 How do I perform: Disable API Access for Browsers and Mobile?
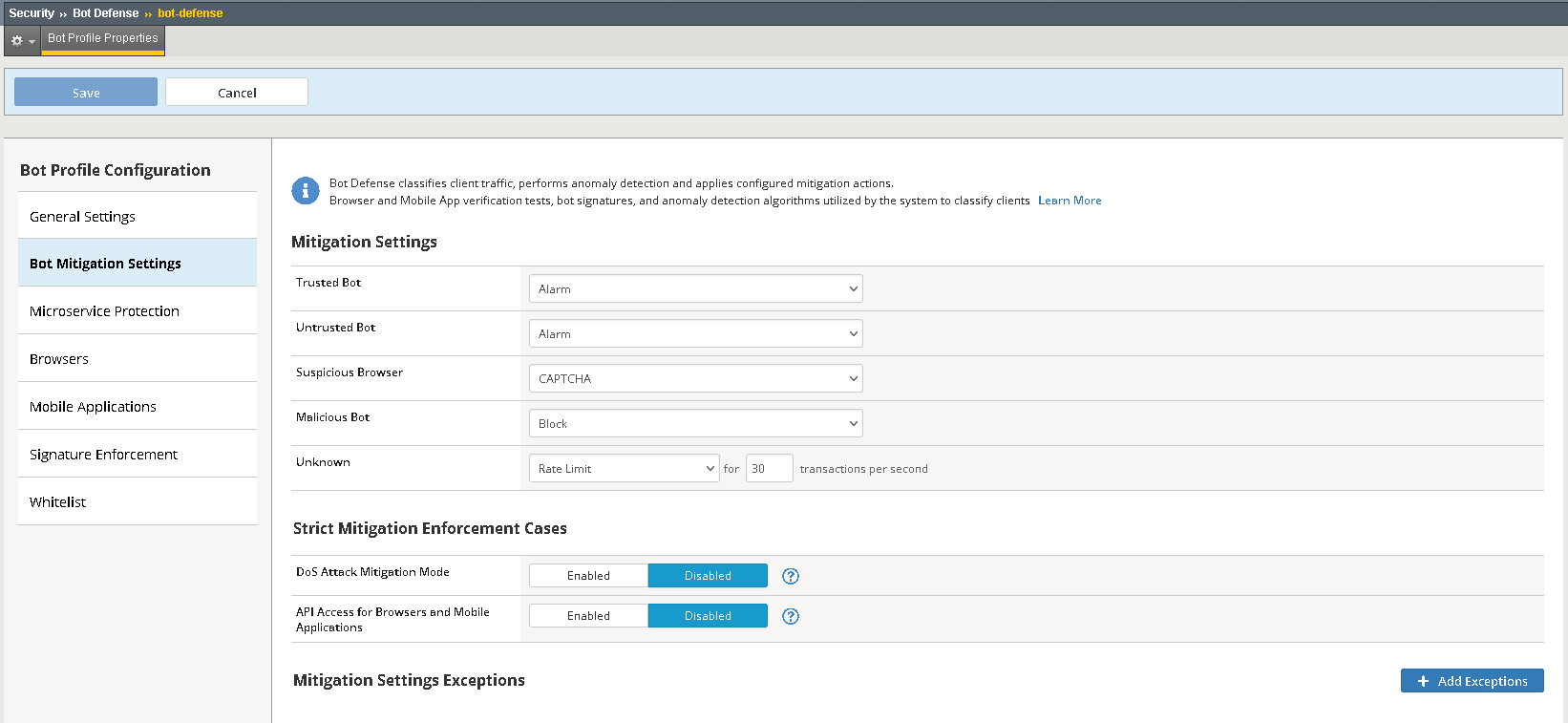(x=708, y=616)
